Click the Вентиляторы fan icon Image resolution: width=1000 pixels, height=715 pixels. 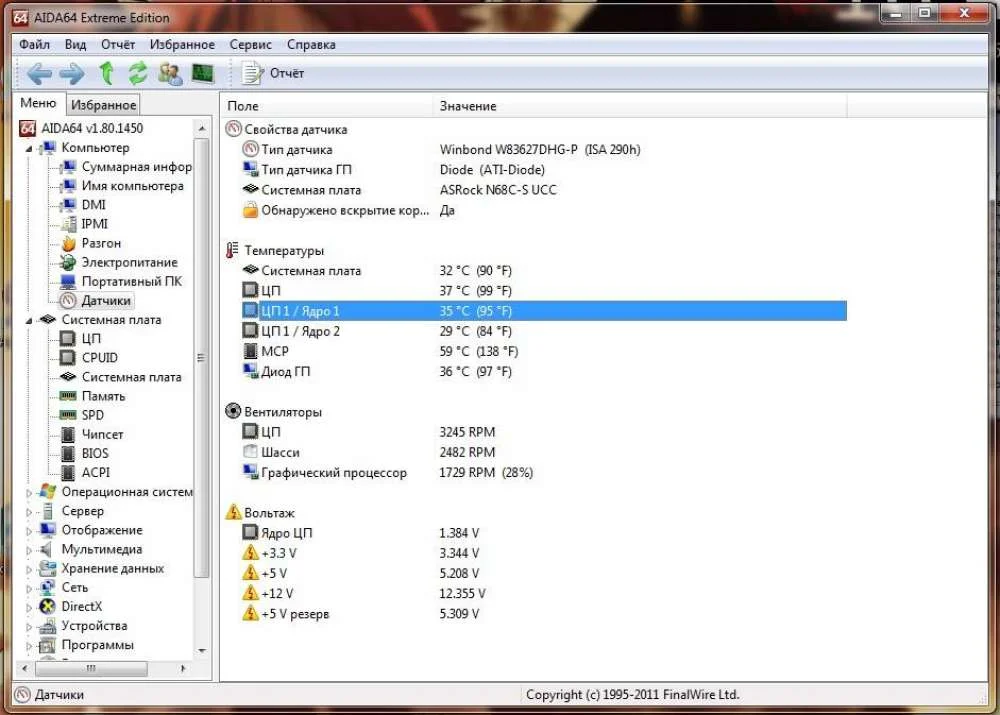click(x=233, y=411)
